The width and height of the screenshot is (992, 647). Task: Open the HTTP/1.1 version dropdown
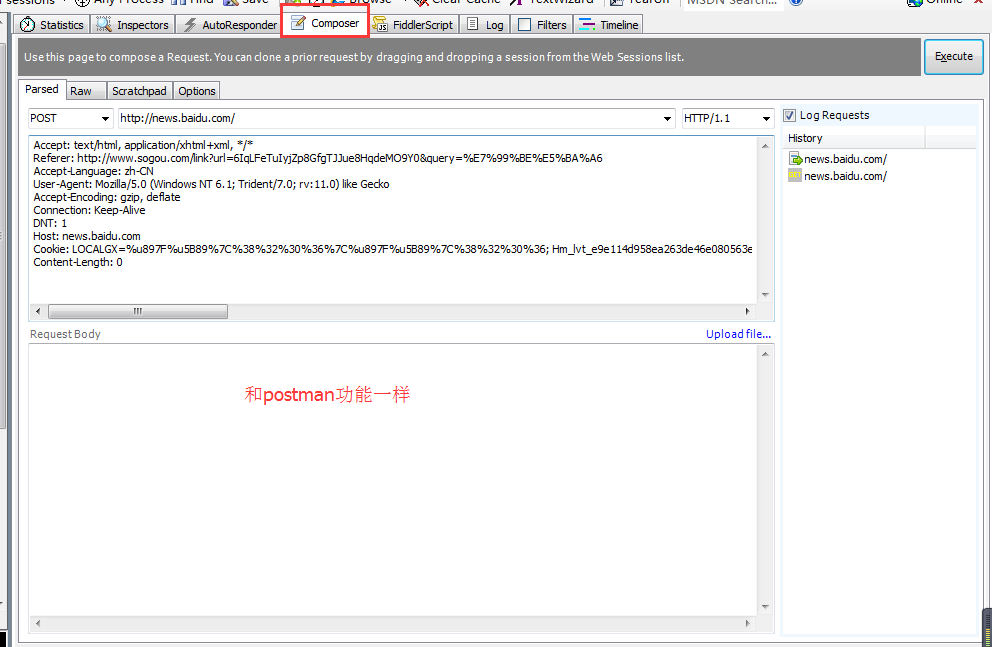coord(728,118)
